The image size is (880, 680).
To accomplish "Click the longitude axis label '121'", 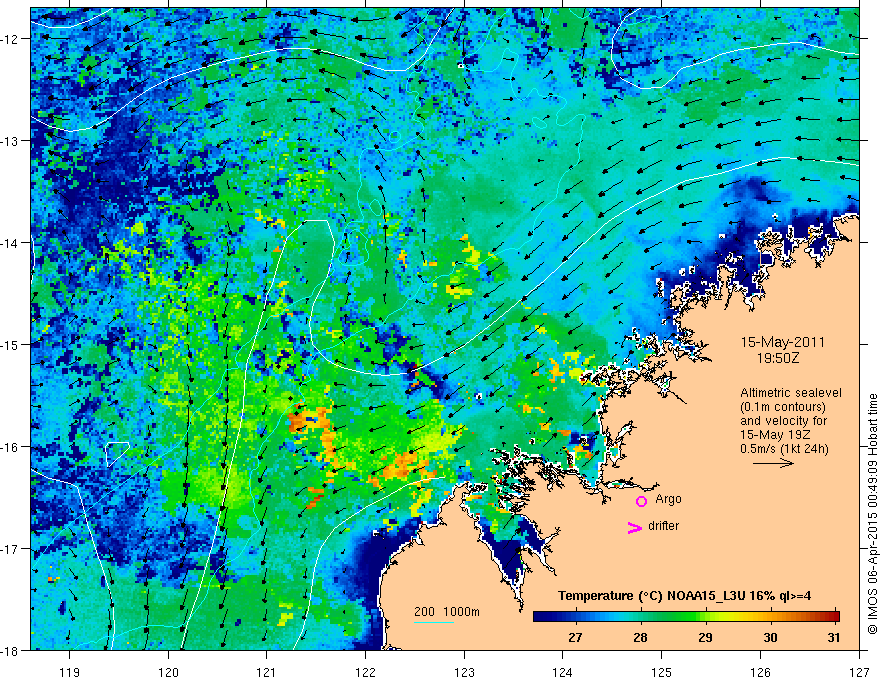I will coord(267,672).
